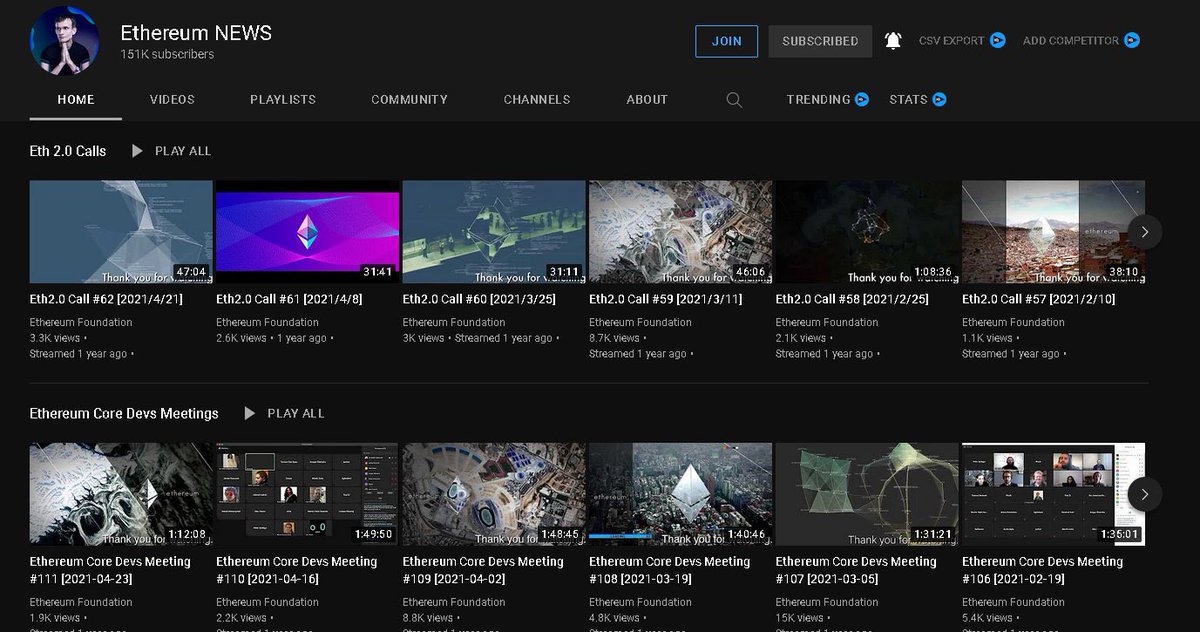
Task: Click title Eth2.0 Call #59 [2021/3/11]
Action: coord(666,299)
